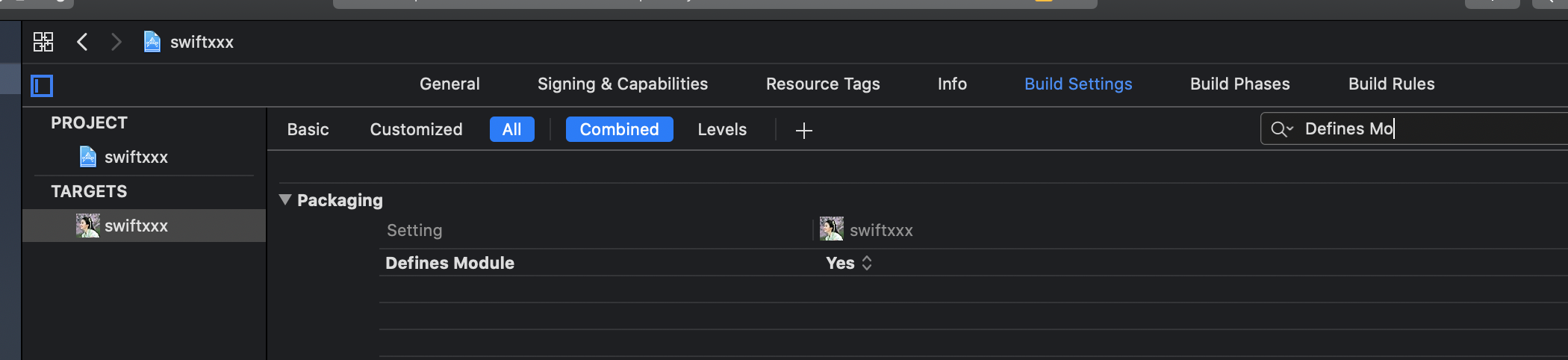This screenshot has height=360, width=1568.
Task: Add a build setting with plus button
Action: pyautogui.click(x=803, y=131)
